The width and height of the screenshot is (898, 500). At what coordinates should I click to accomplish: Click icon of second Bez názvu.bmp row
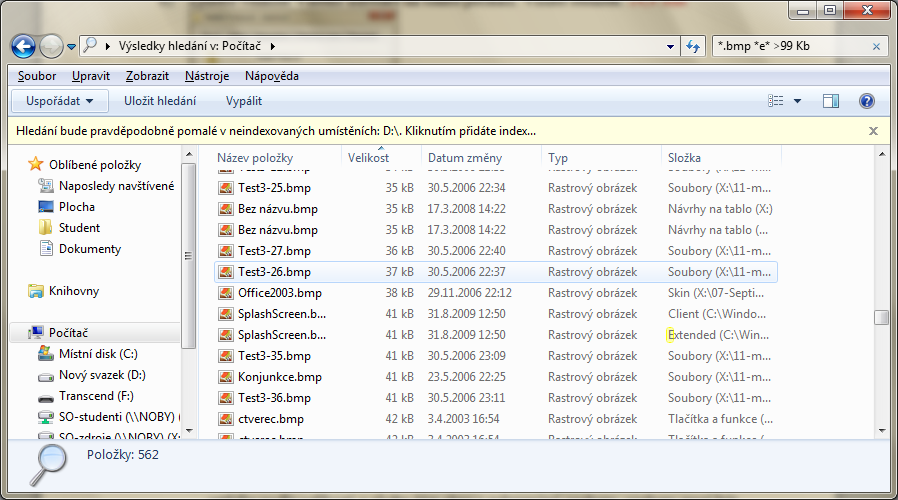click(226, 230)
